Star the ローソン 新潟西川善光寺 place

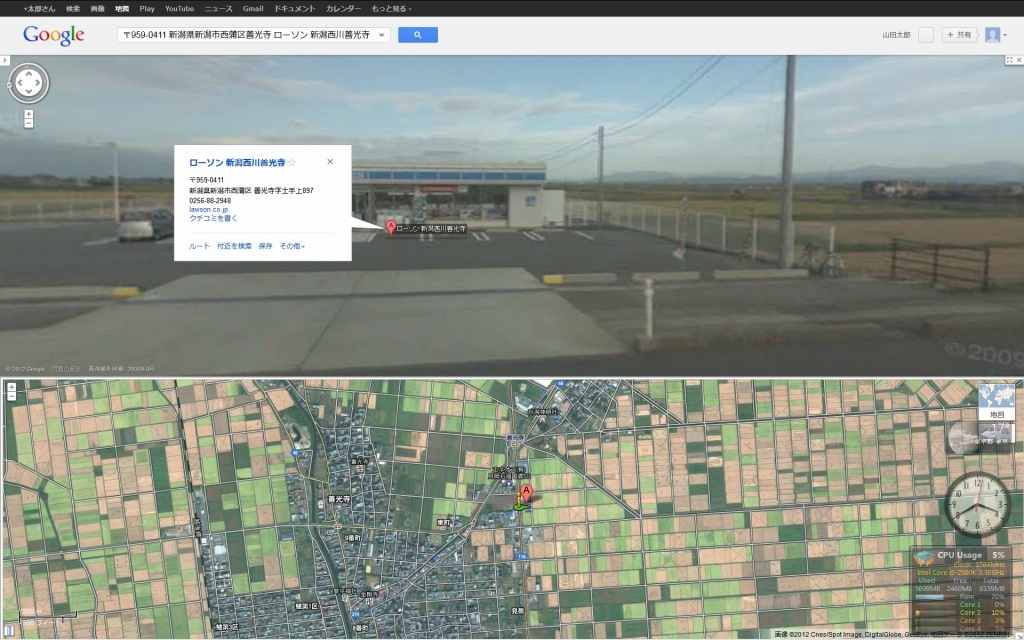point(292,162)
